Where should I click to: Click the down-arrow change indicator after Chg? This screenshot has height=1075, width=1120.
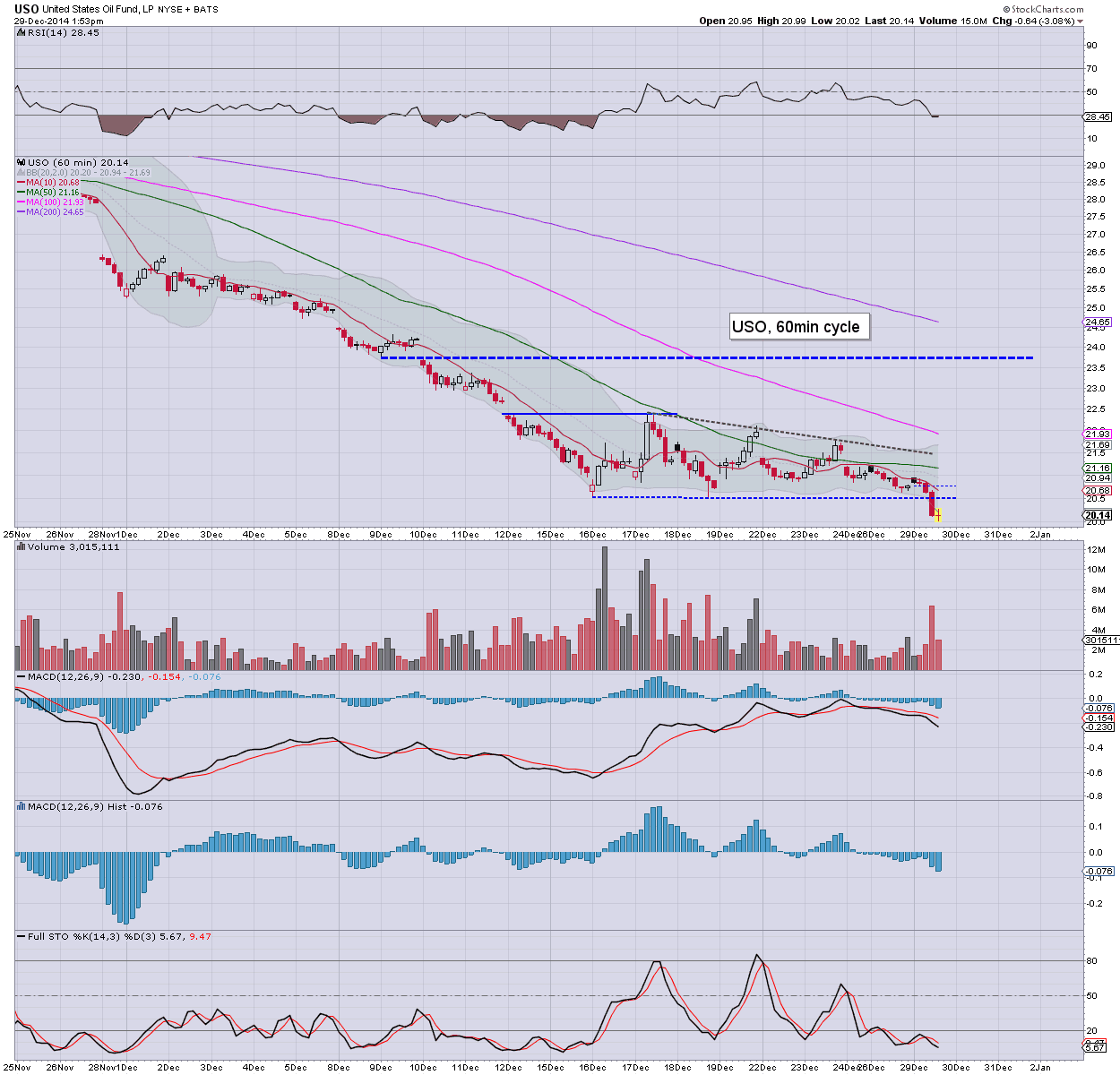(x=1080, y=21)
